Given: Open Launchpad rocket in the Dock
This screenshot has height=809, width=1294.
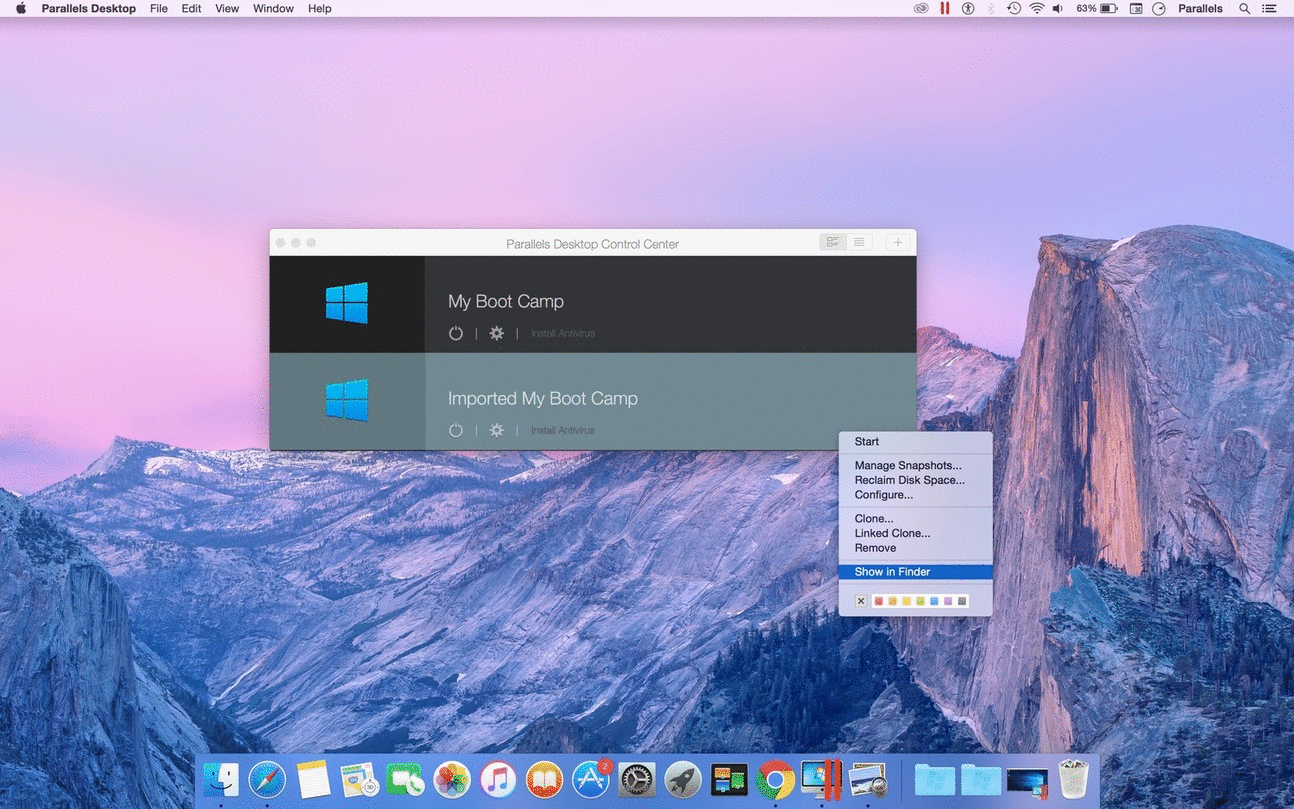Looking at the screenshot, I should pyautogui.click(x=683, y=779).
